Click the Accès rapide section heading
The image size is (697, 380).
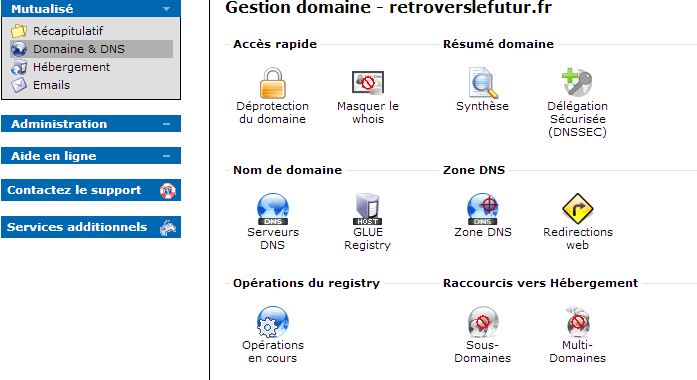[x=275, y=44]
